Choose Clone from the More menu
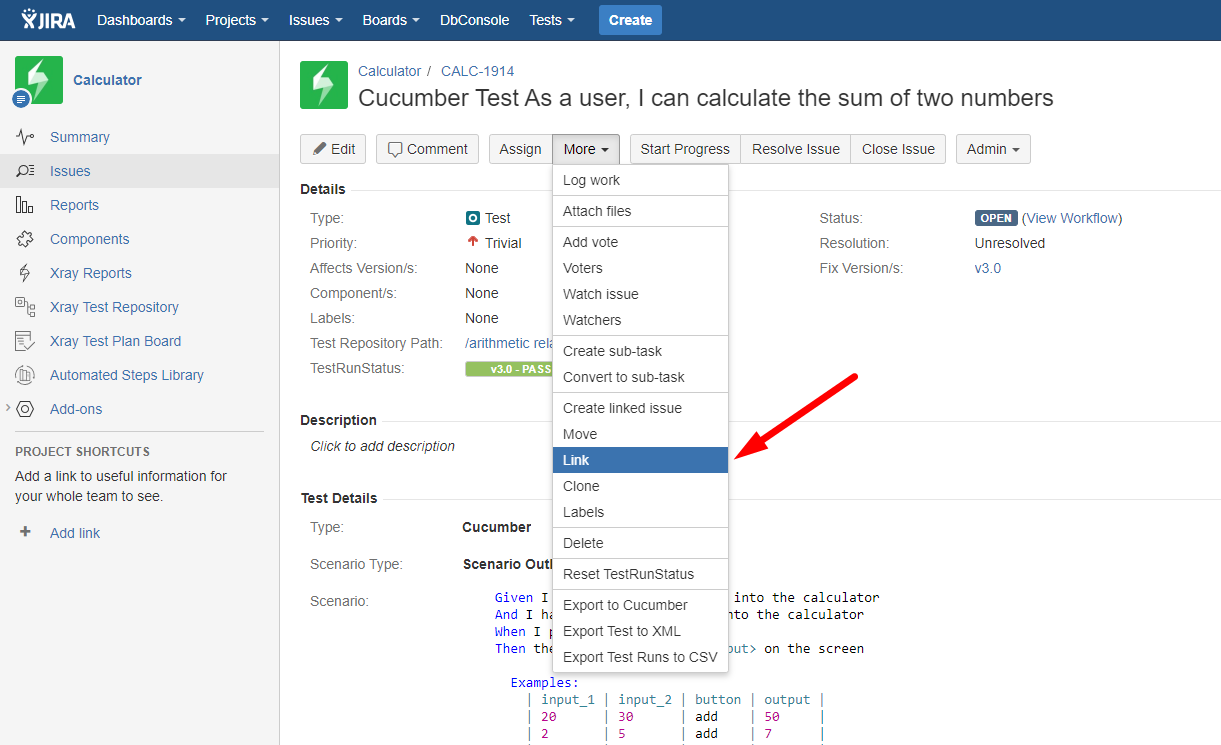This screenshot has width=1221, height=745. (641, 486)
